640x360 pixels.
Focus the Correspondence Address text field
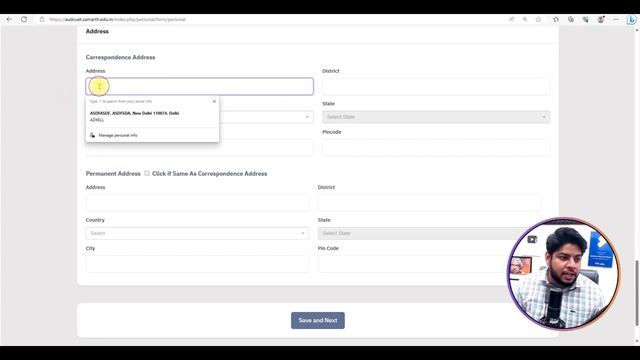pyautogui.click(x=200, y=86)
